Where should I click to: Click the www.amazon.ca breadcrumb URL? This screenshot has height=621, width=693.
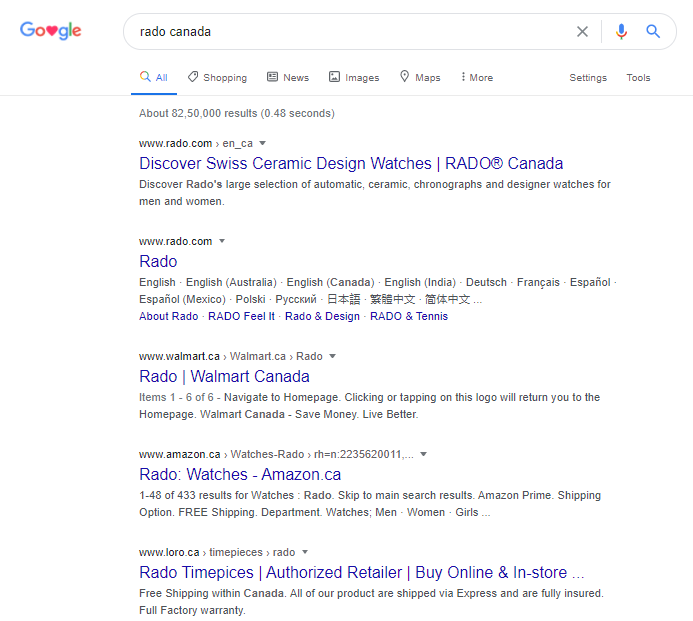[x=276, y=455]
